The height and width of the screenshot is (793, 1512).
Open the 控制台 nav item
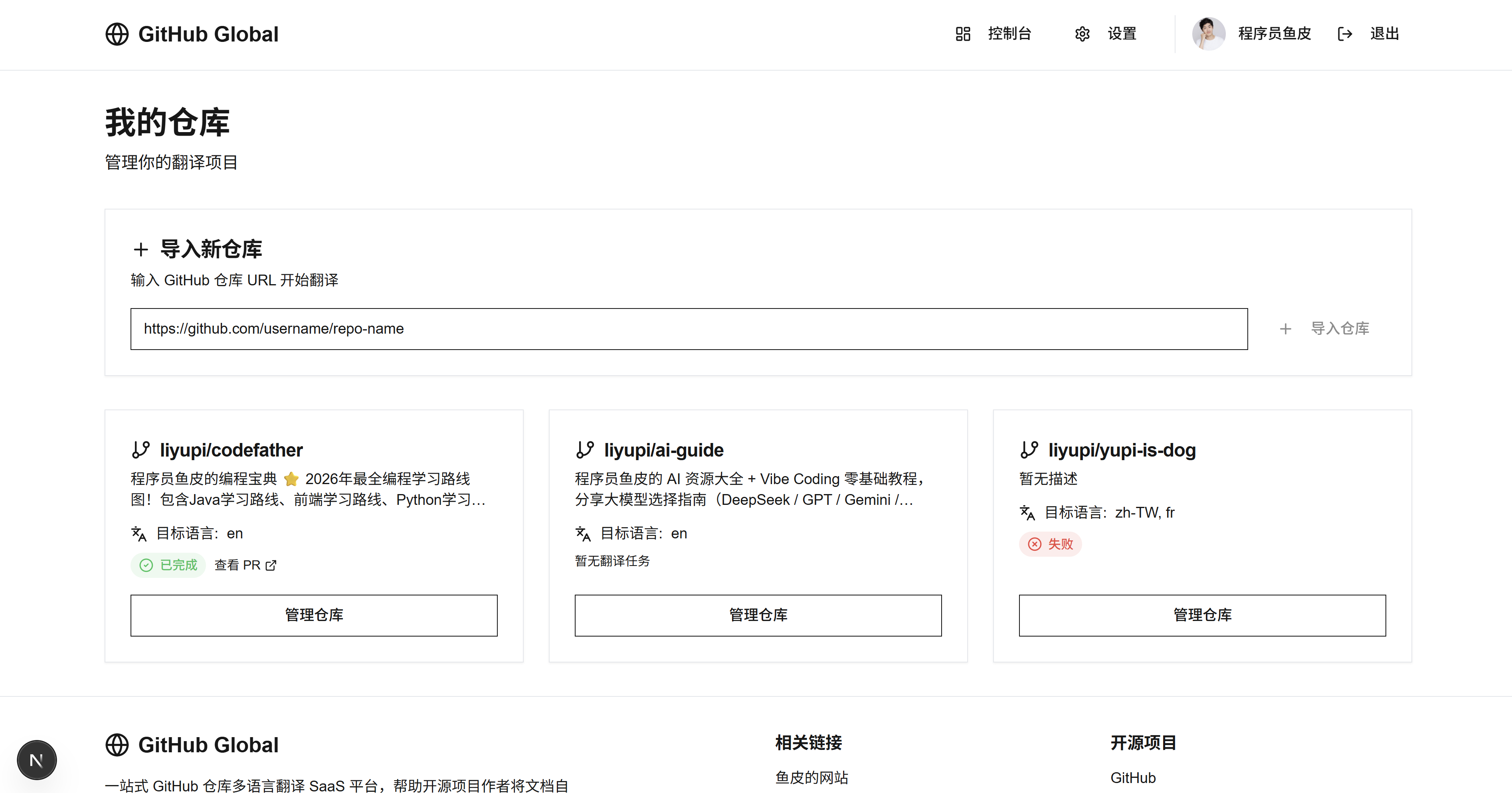(x=1009, y=34)
